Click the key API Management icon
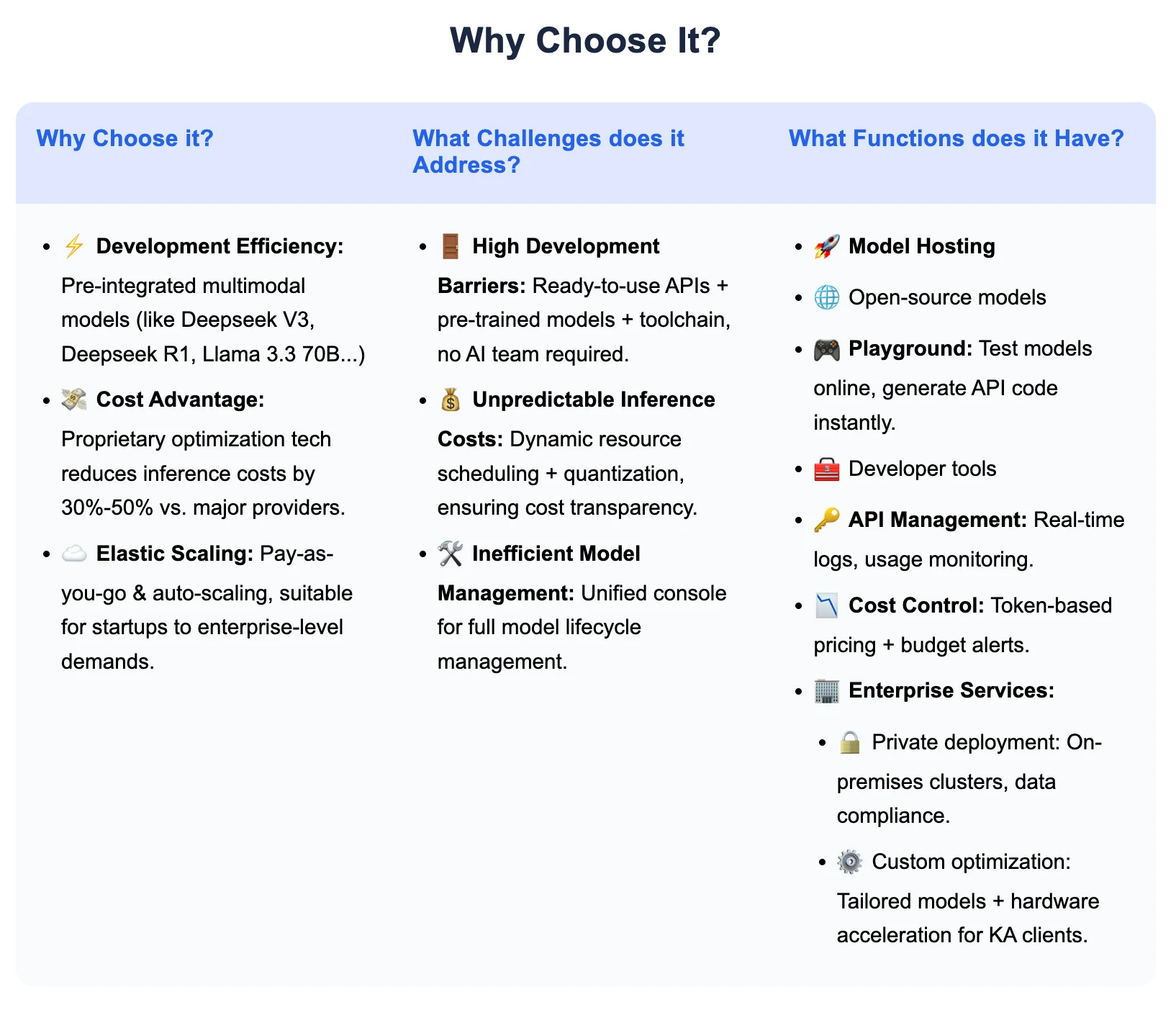 tap(827, 520)
